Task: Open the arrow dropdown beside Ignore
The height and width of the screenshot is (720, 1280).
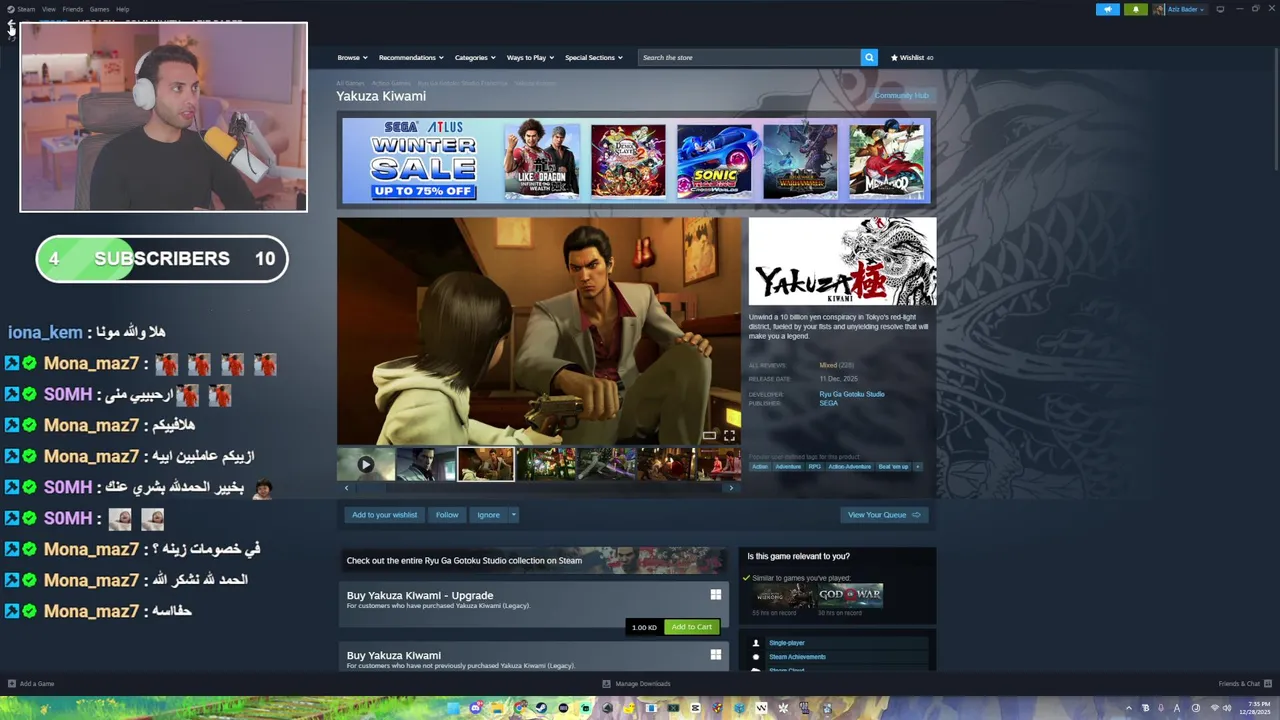Action: (514, 515)
